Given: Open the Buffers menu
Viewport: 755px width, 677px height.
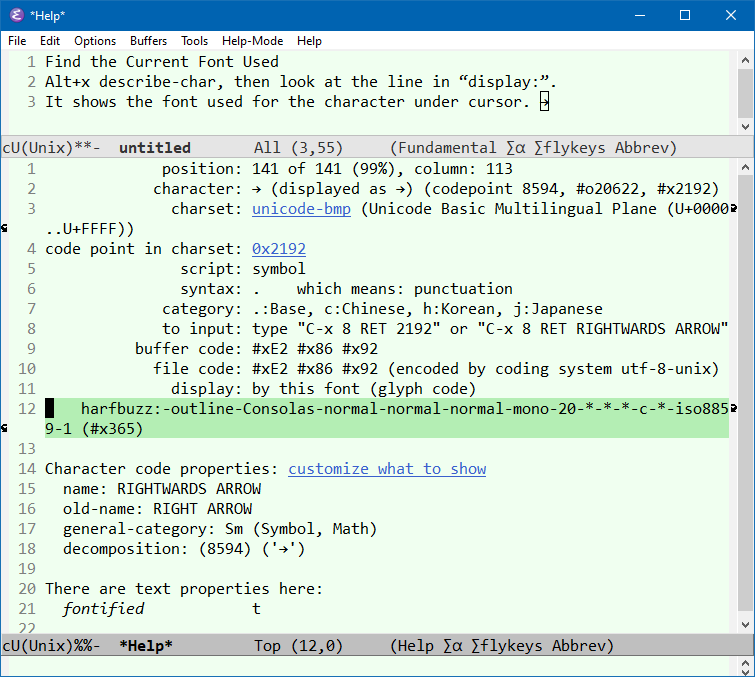Looking at the screenshot, I should [148, 41].
